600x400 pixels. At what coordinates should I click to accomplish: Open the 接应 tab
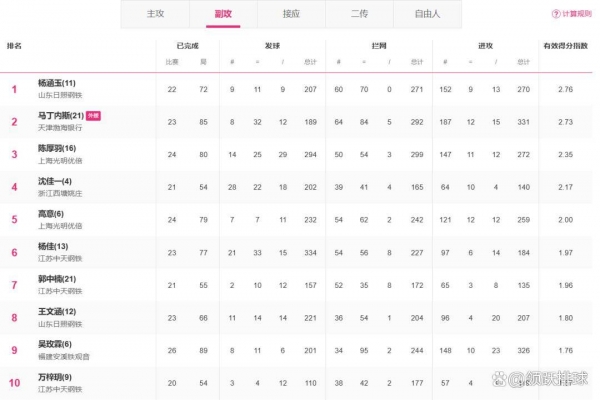point(291,14)
